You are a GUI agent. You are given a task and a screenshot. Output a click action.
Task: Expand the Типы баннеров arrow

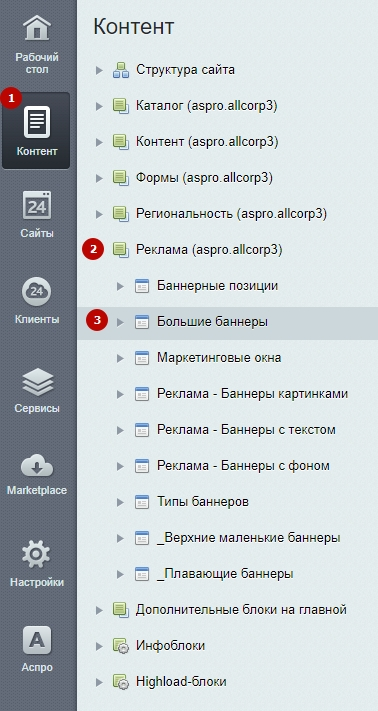click(x=120, y=502)
